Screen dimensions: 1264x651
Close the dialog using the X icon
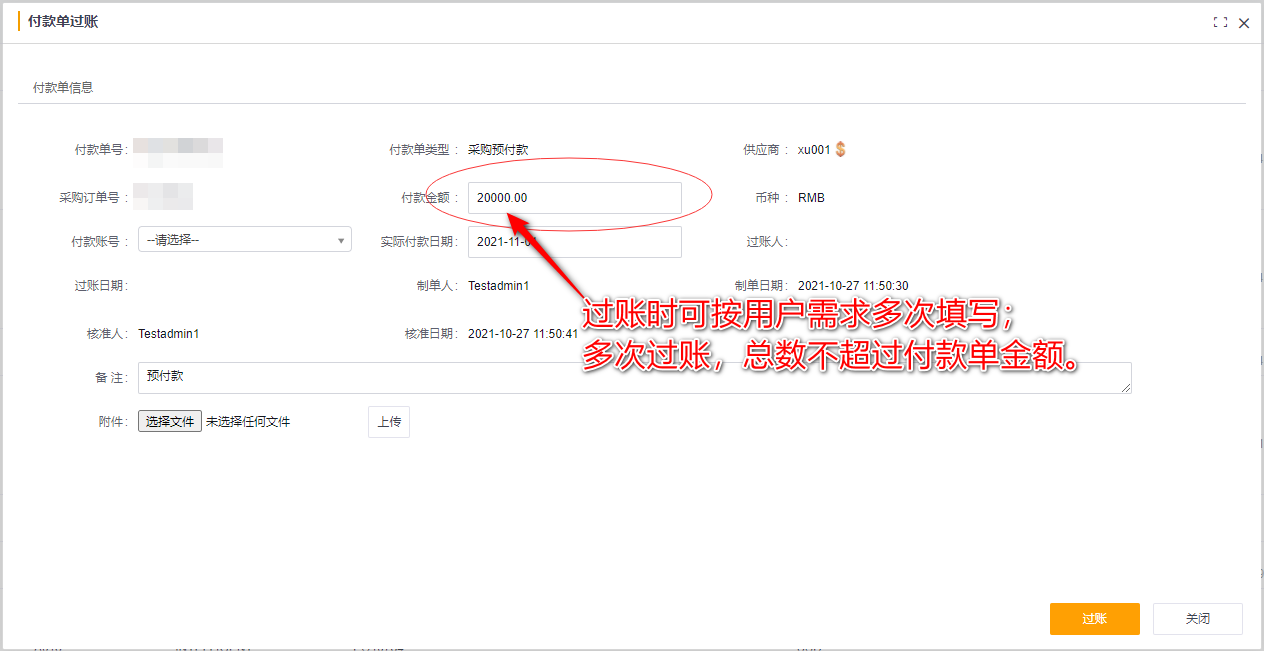click(x=1243, y=22)
